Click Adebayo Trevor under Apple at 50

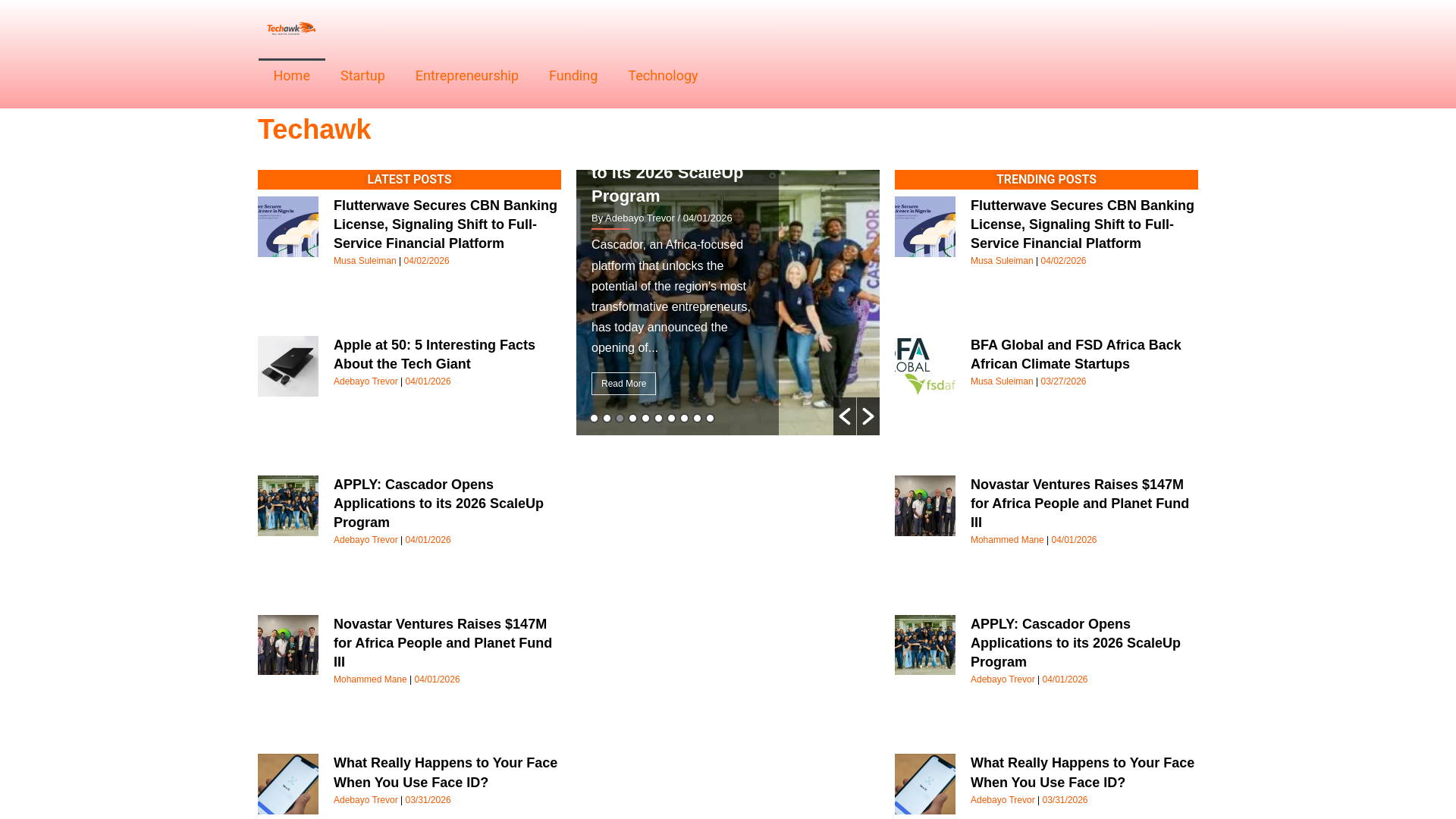coord(366,381)
